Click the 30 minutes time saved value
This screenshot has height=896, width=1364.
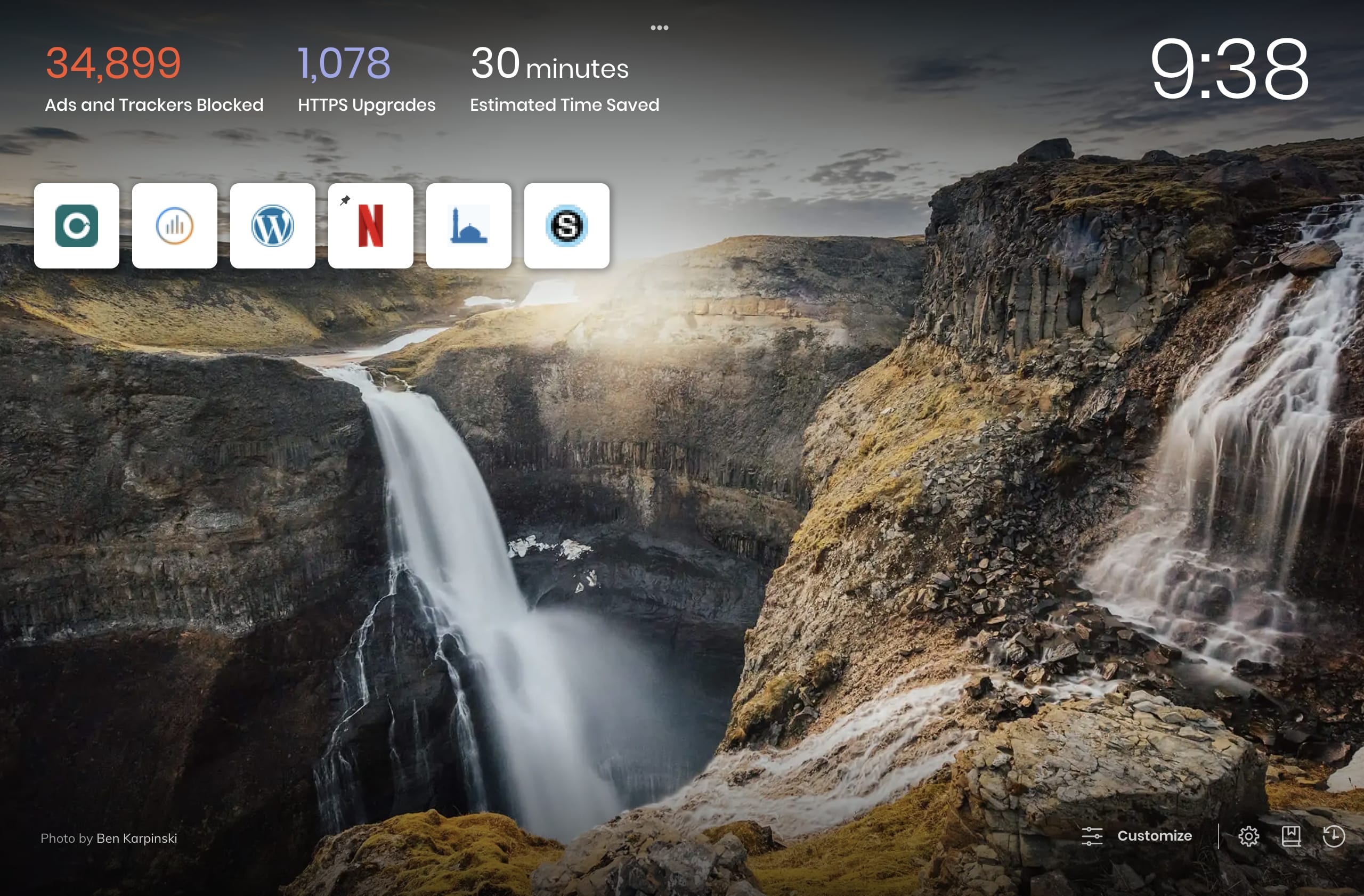click(550, 64)
